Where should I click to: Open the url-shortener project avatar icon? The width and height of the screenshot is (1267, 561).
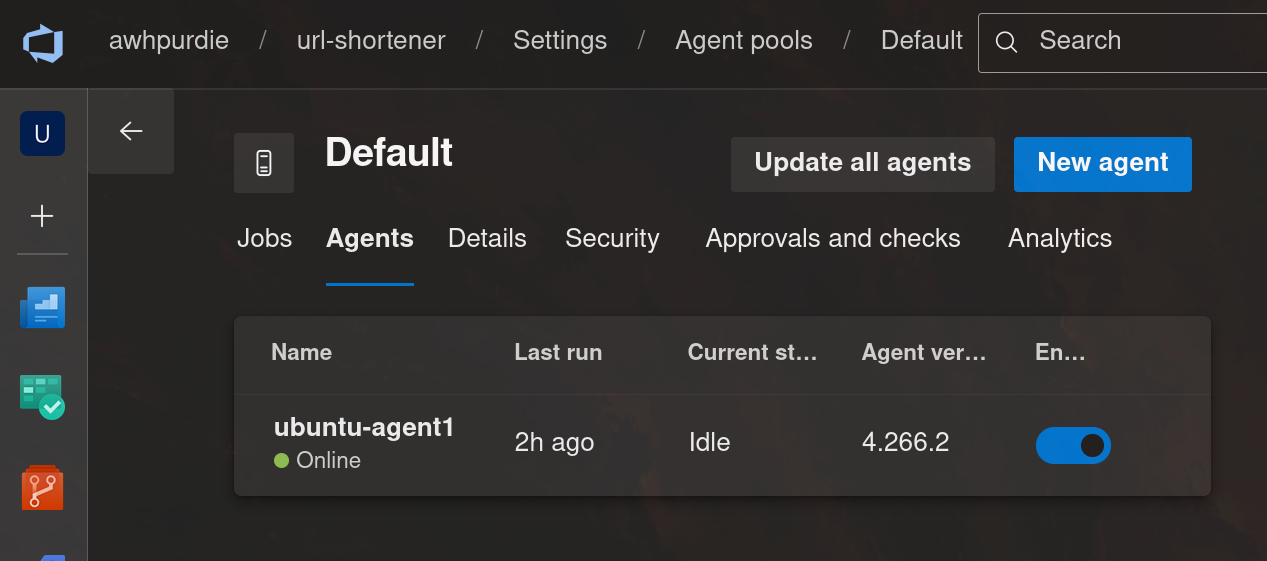(42, 133)
